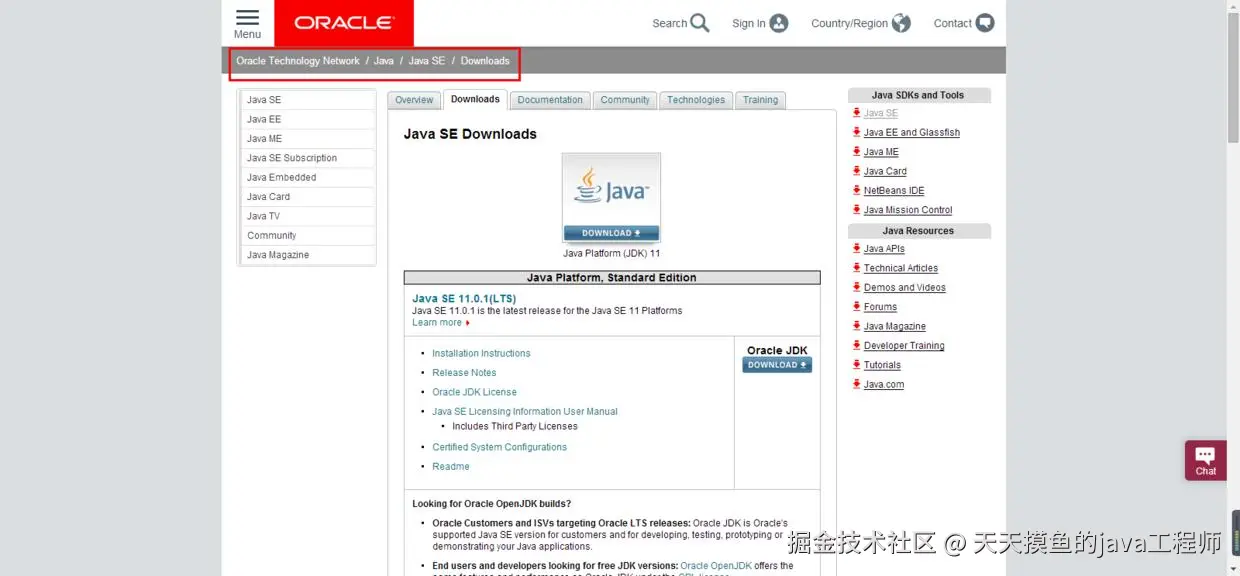Click red arrow icon beside Java EE and Glassfish
Image resolution: width=1240 pixels, height=576 pixels.
pos(856,132)
